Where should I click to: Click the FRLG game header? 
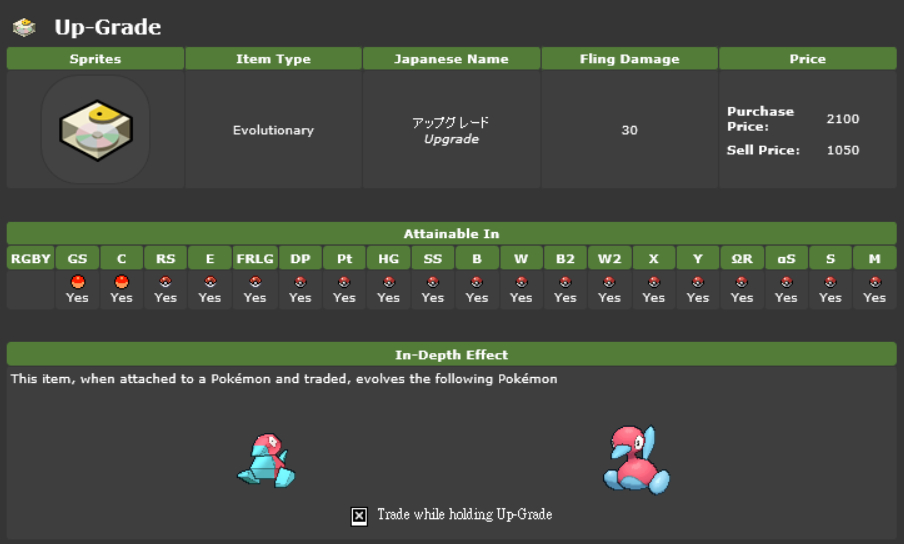(x=255, y=258)
